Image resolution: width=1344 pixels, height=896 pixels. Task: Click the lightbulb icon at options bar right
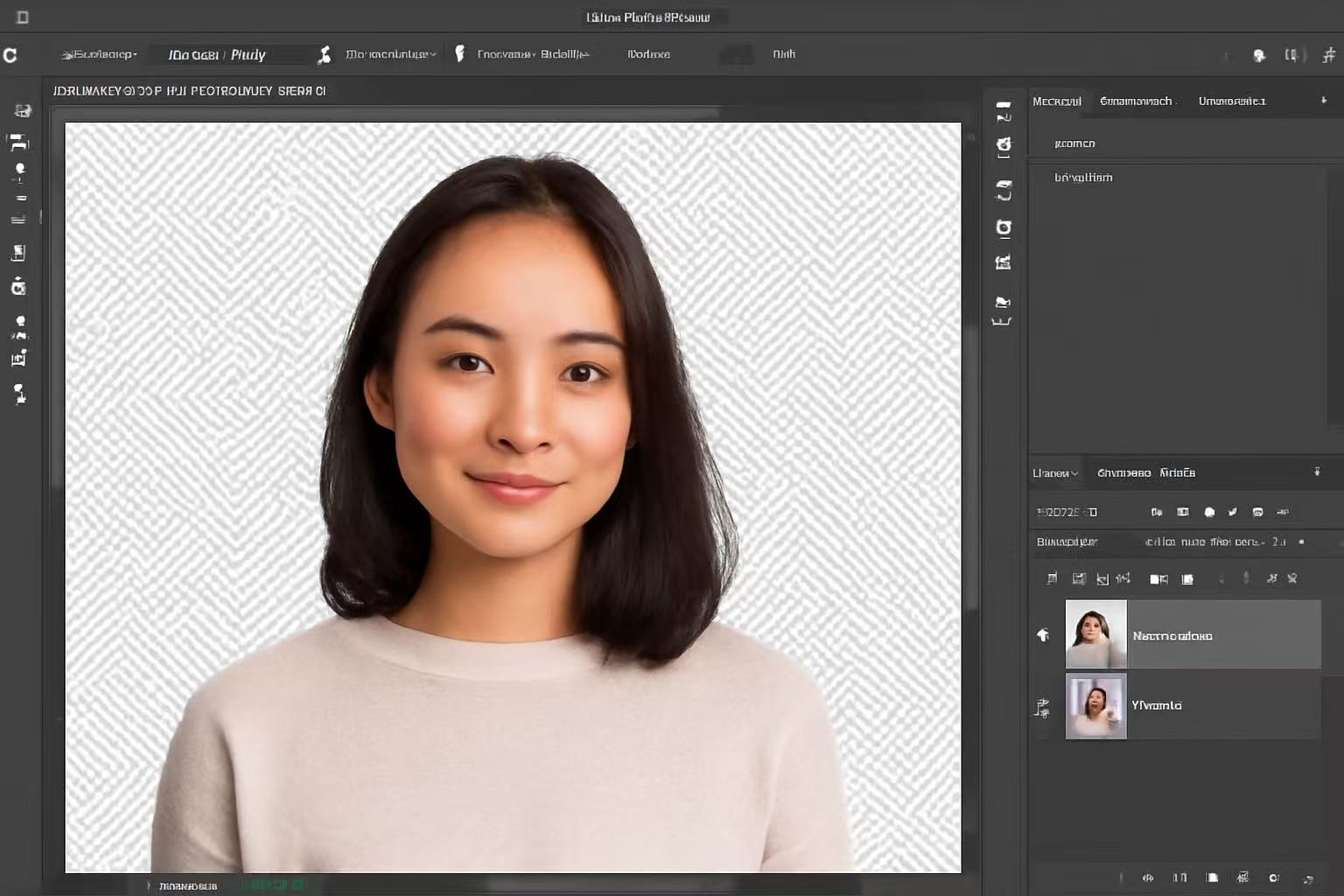click(x=1259, y=55)
